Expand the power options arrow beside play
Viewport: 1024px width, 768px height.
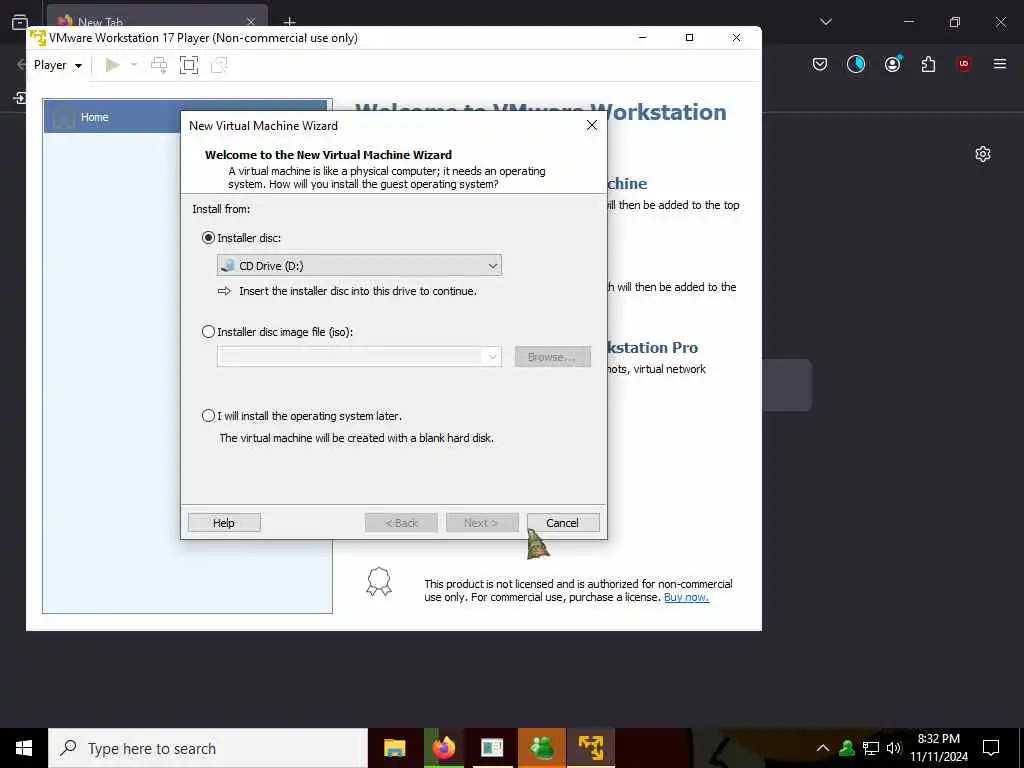[x=134, y=65]
